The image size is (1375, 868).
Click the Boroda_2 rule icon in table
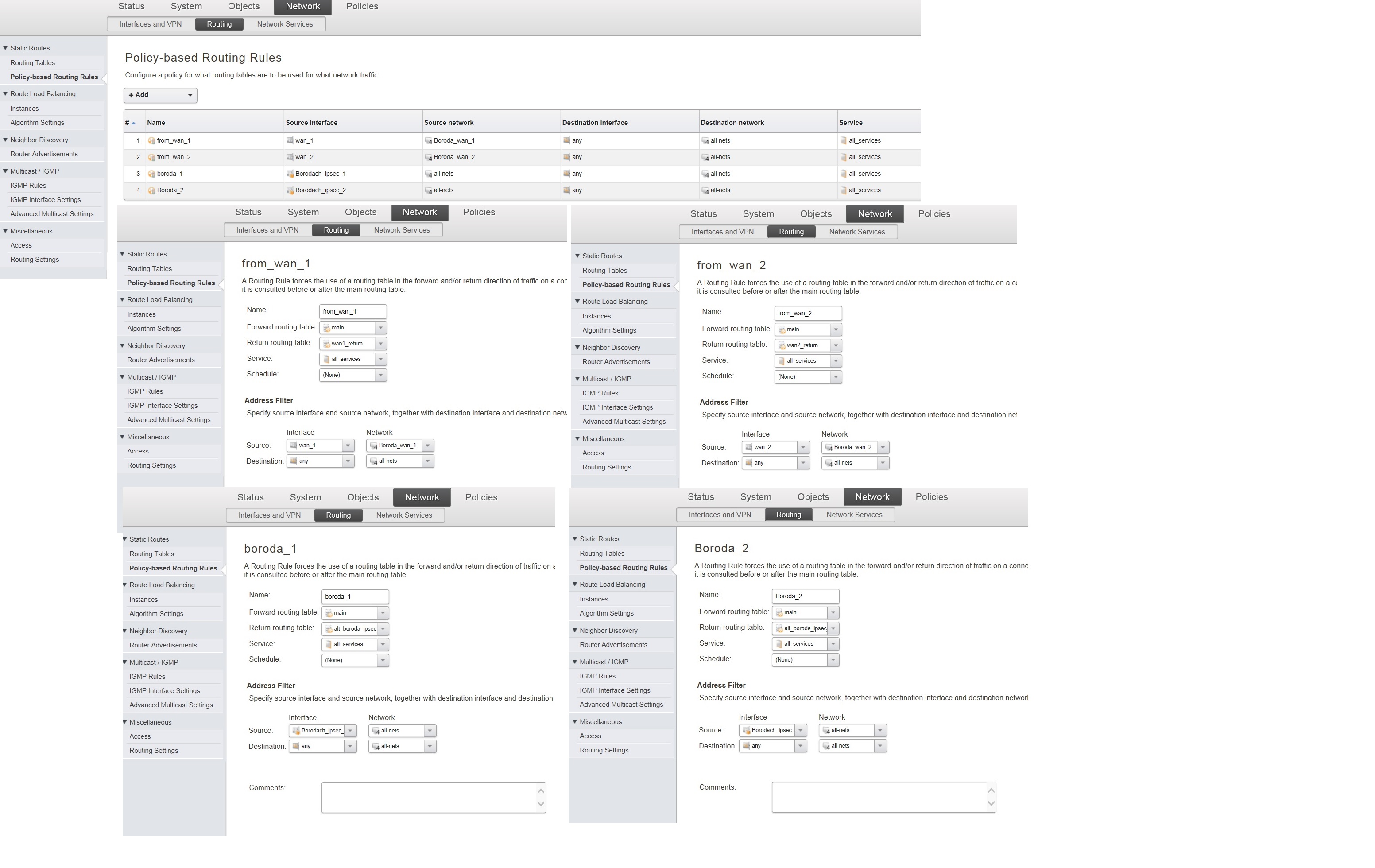tap(151, 190)
